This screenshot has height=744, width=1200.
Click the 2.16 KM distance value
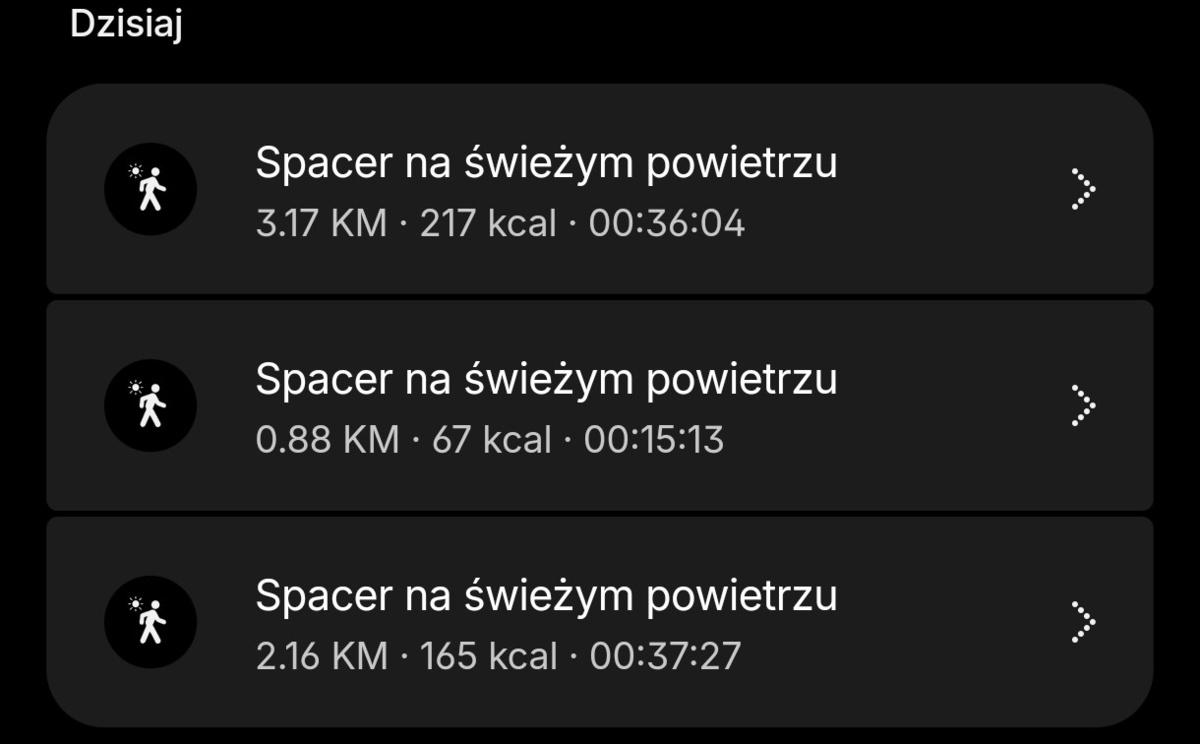click(322, 657)
